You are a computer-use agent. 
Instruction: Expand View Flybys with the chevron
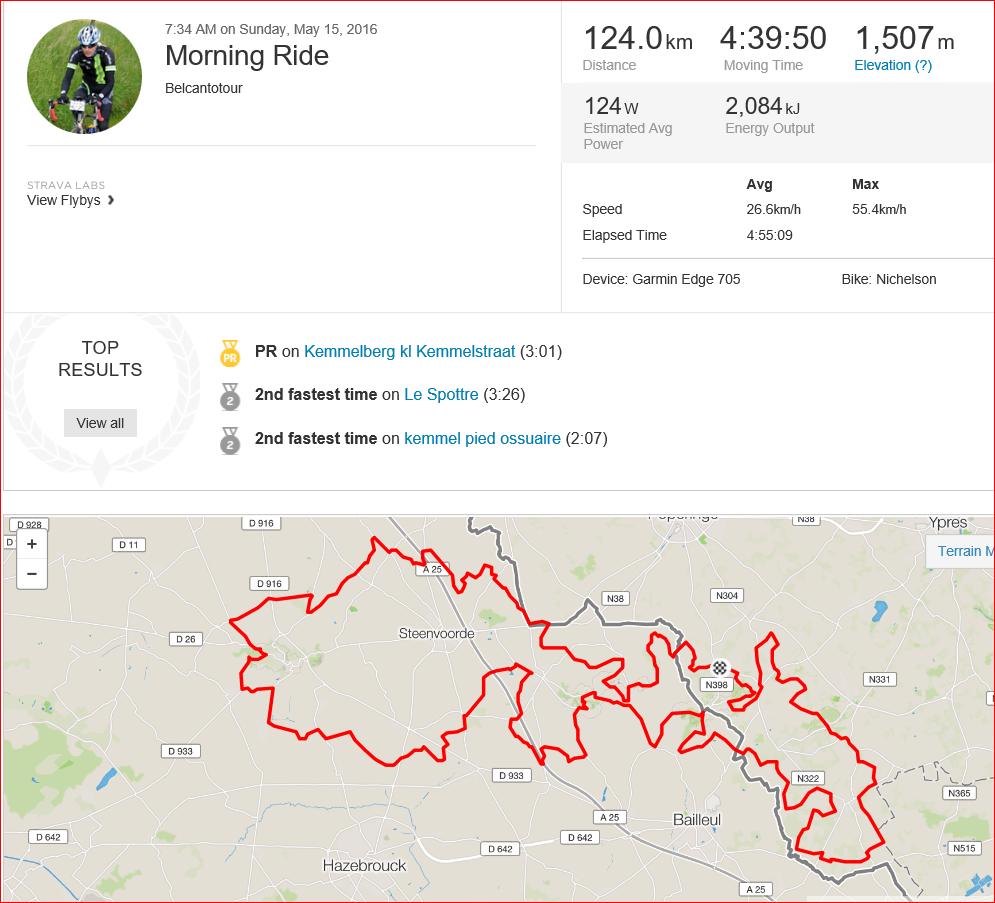(111, 200)
